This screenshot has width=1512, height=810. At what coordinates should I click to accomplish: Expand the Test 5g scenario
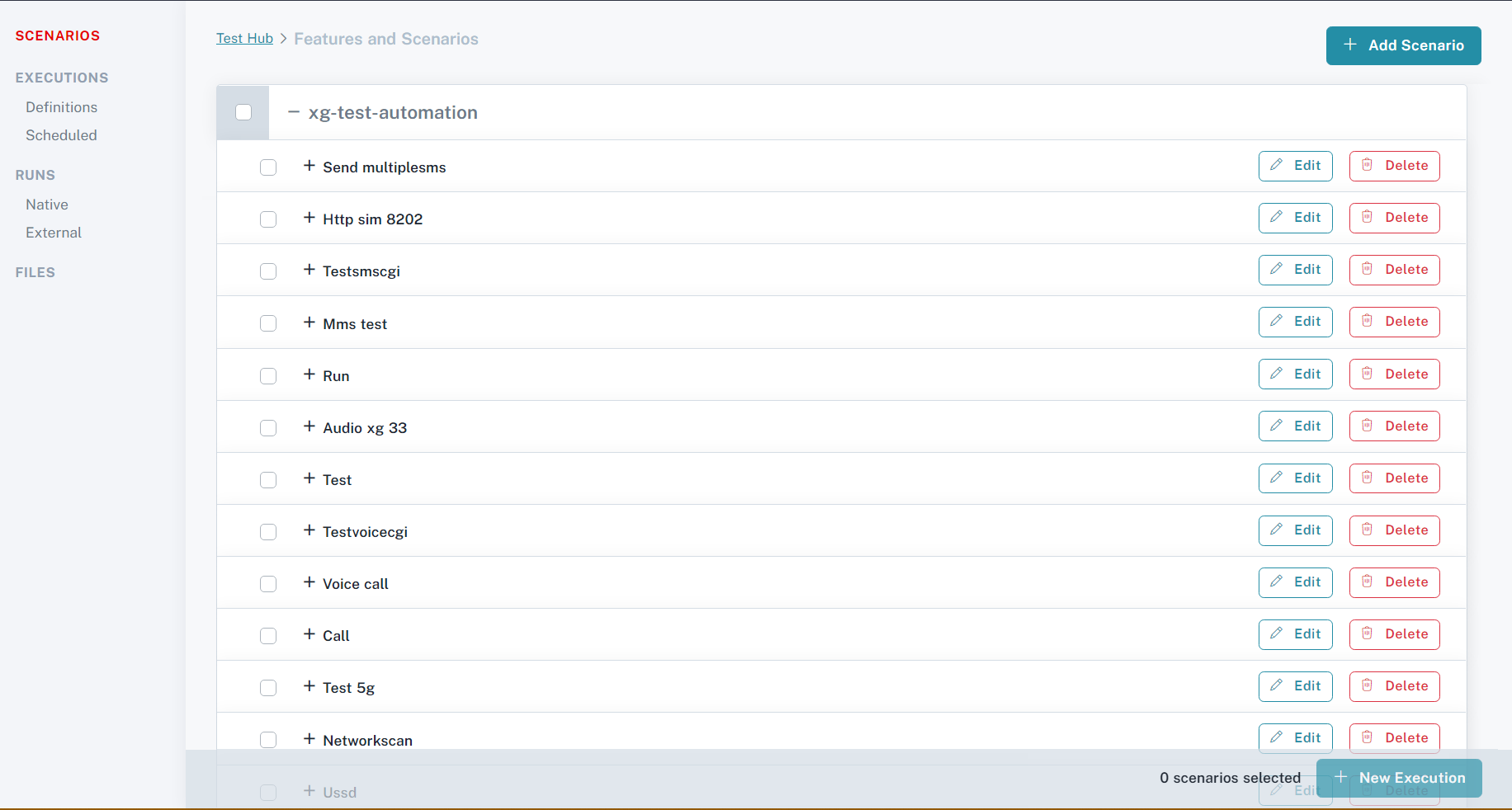309,686
